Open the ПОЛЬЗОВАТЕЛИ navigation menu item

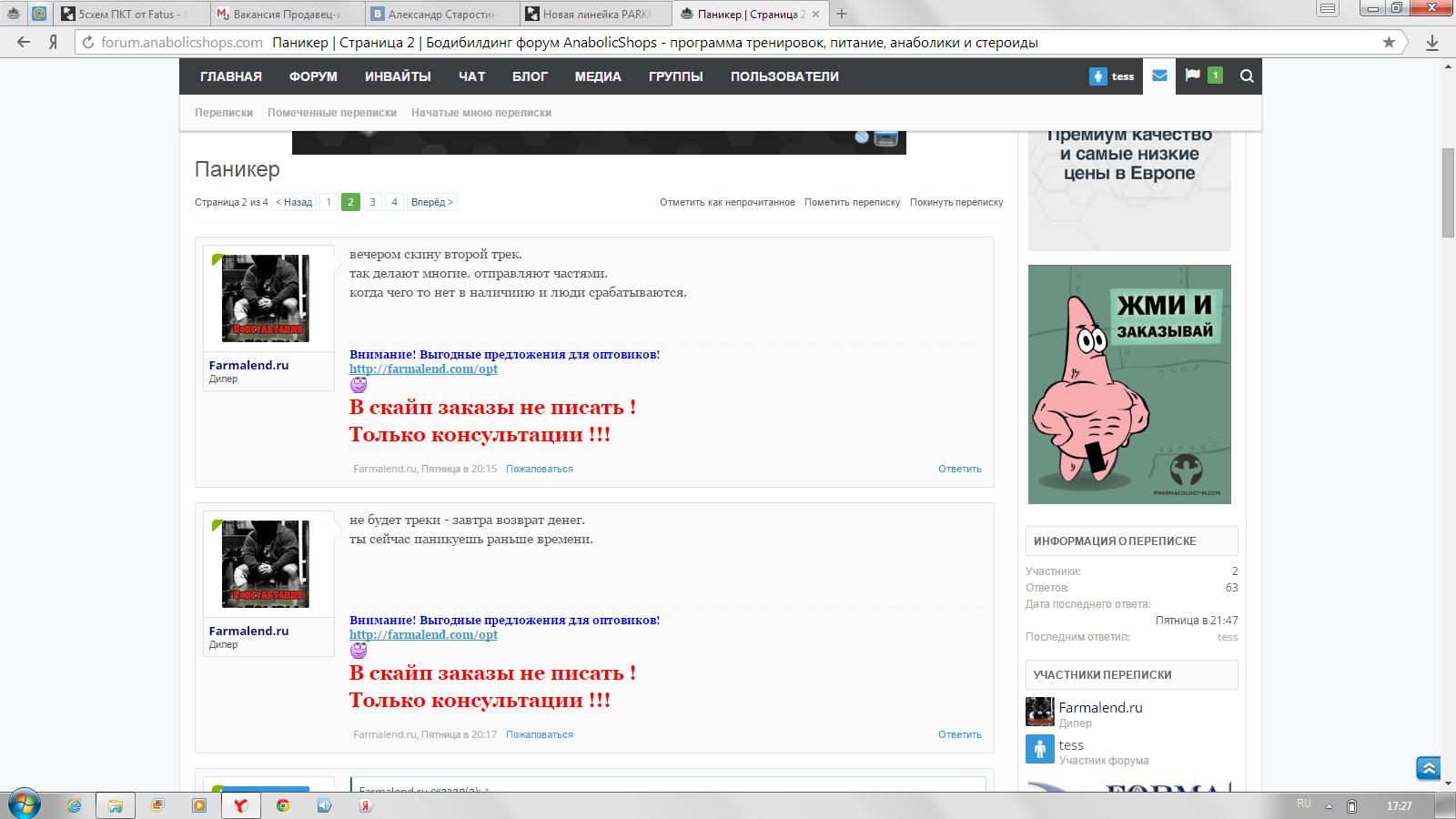(784, 76)
